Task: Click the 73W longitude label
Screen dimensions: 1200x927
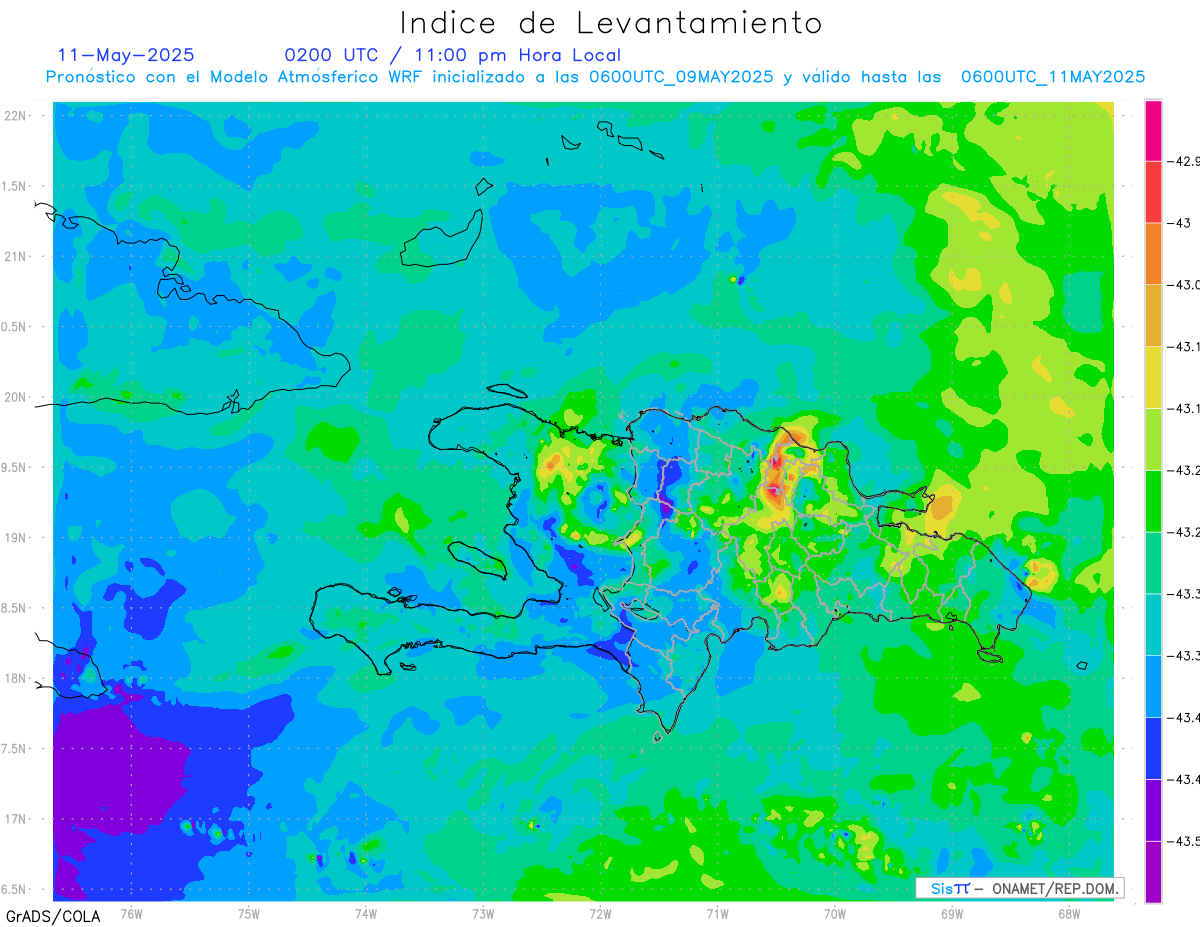Action: point(483,913)
